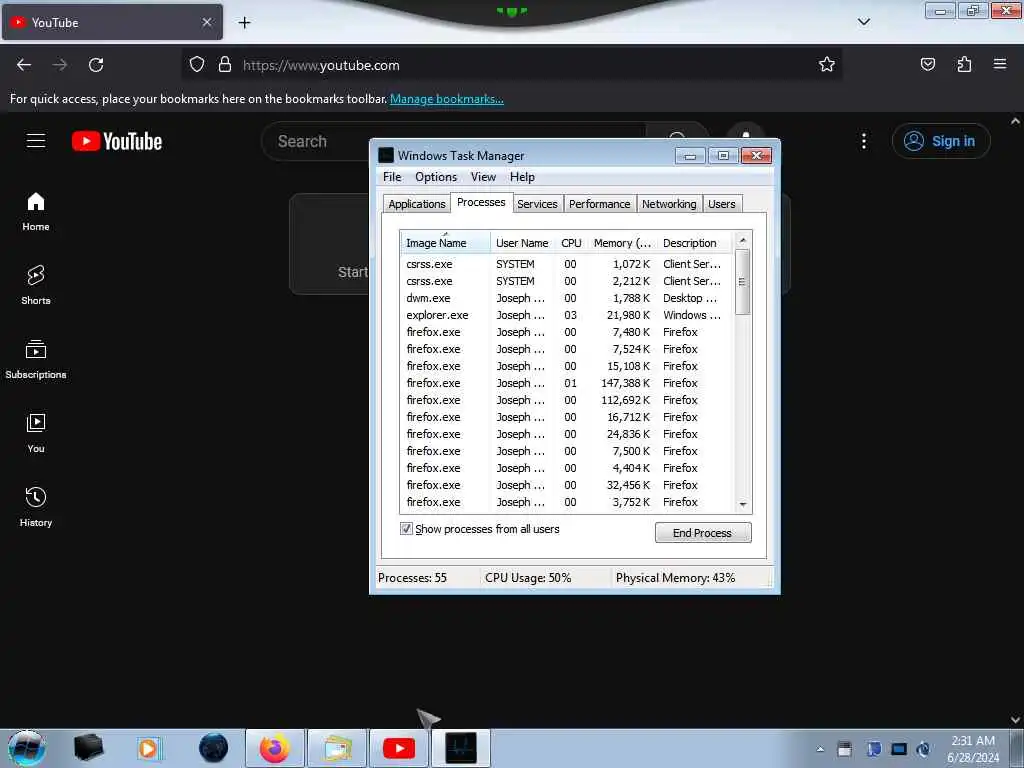Switch to the Networking tab
This screenshot has height=768, width=1024.
tap(669, 204)
